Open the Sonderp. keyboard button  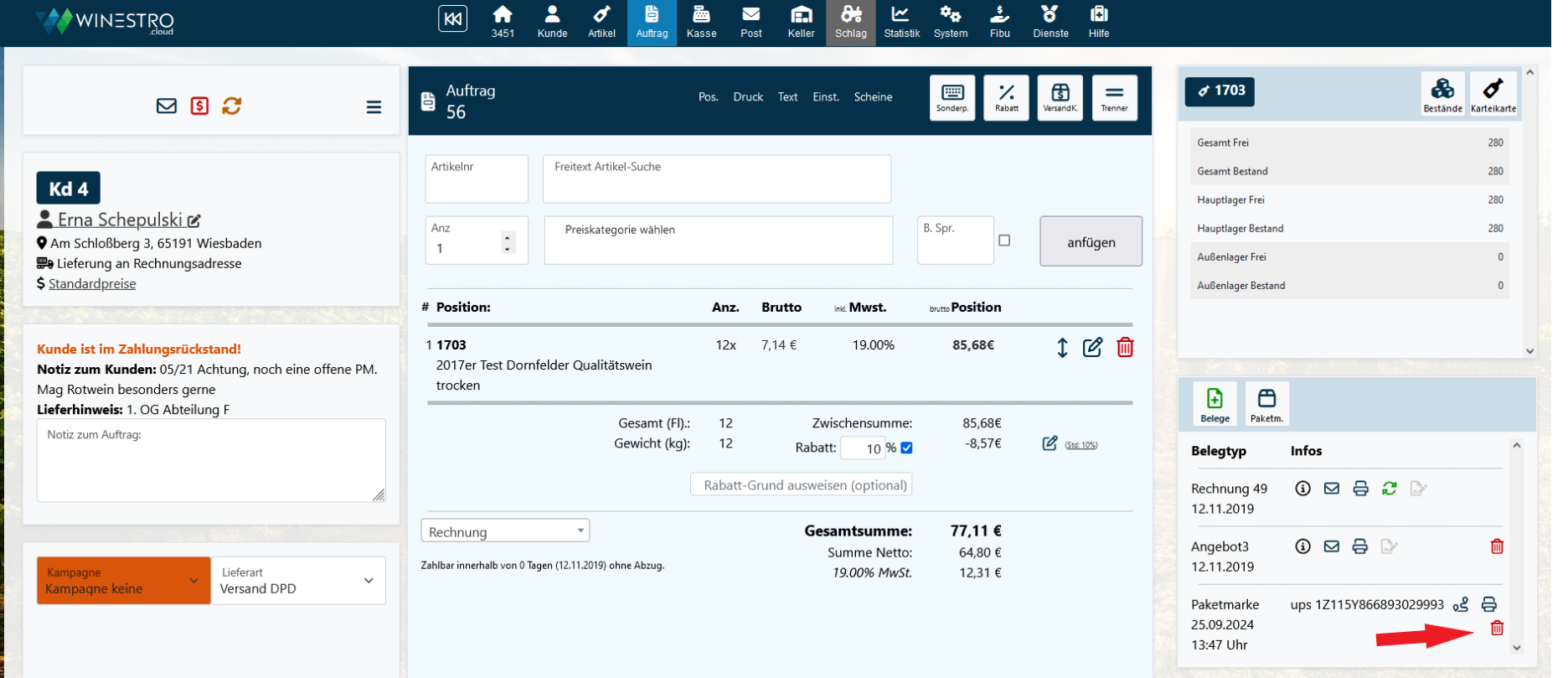(x=952, y=98)
